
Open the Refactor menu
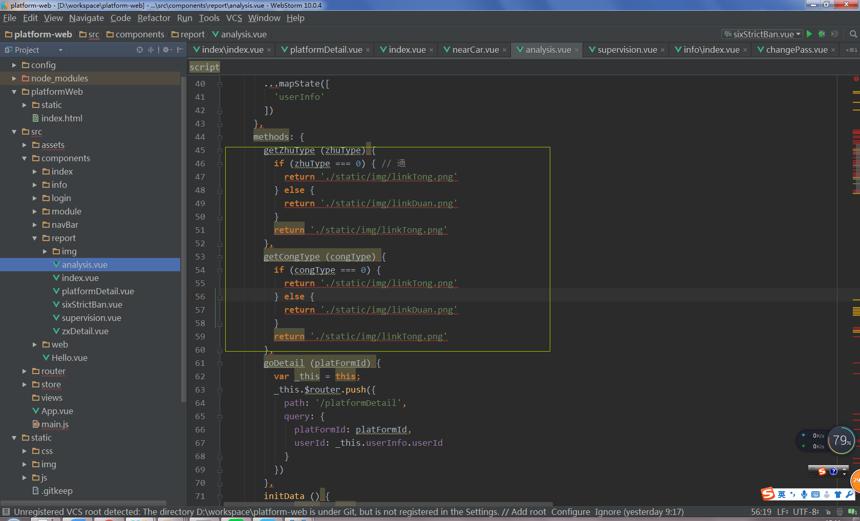pyautogui.click(x=154, y=18)
